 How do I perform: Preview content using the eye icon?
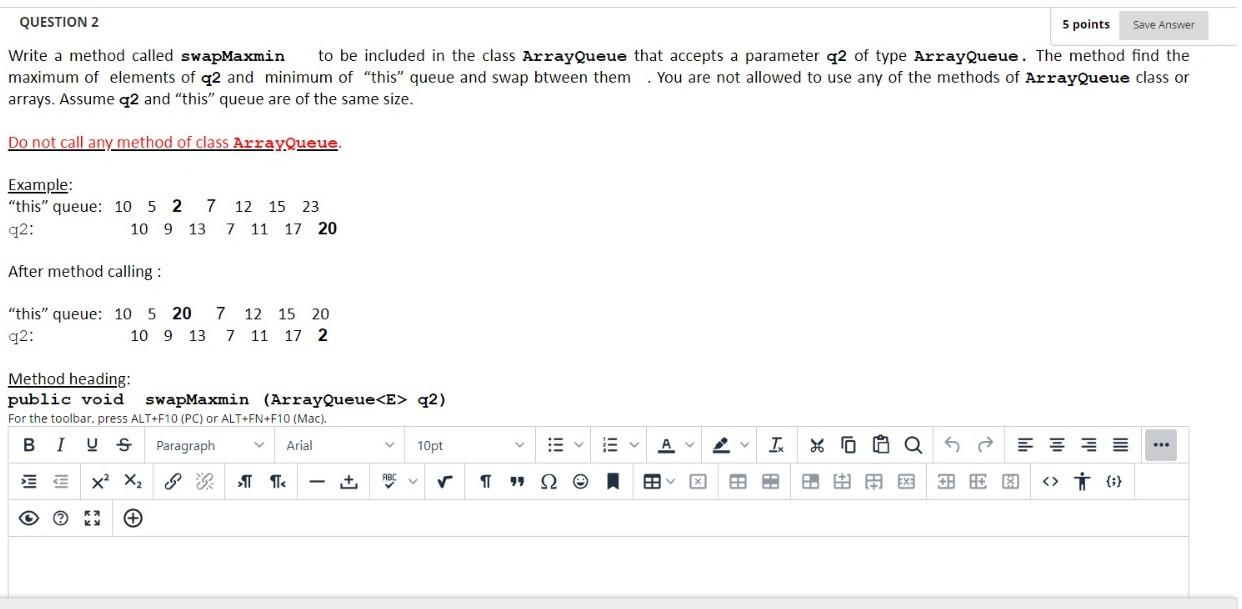pos(30,518)
